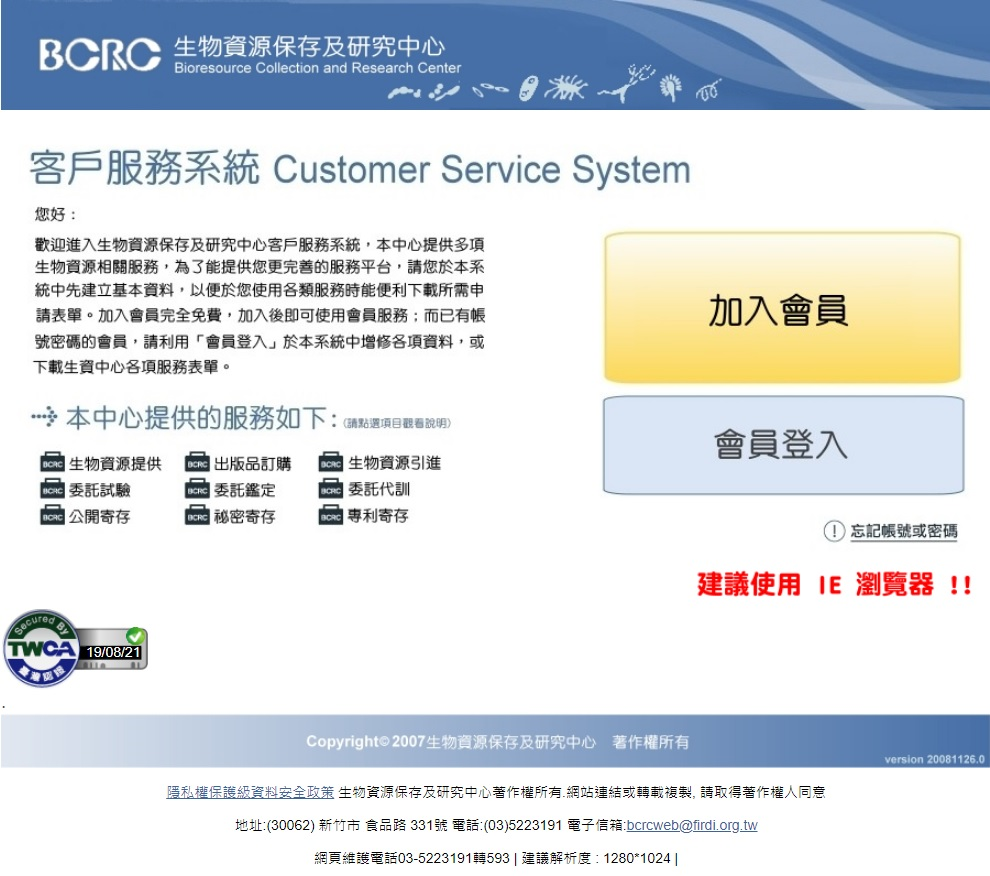
Task: Click the briefcase icon beside 委託鑑定
Action: pyautogui.click(x=197, y=489)
